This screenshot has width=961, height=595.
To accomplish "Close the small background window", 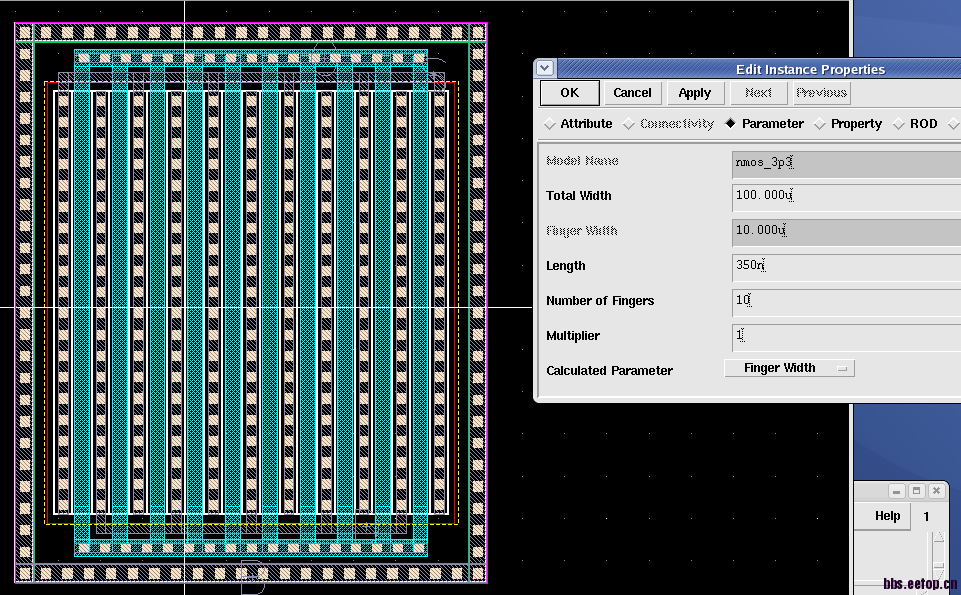I will point(936,491).
